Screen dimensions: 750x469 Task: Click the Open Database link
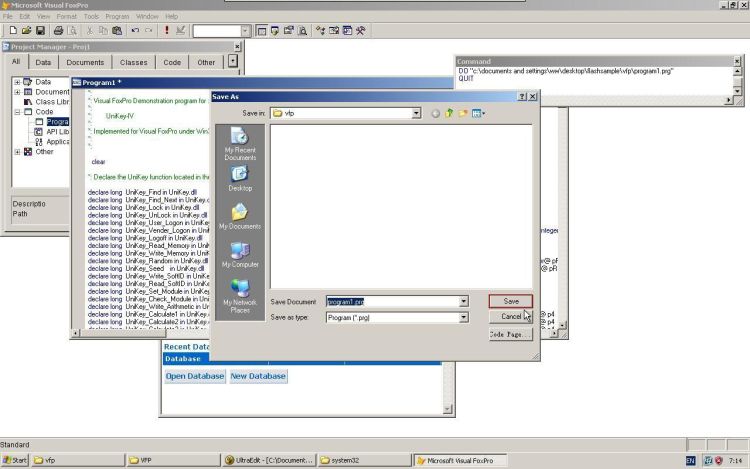click(195, 376)
